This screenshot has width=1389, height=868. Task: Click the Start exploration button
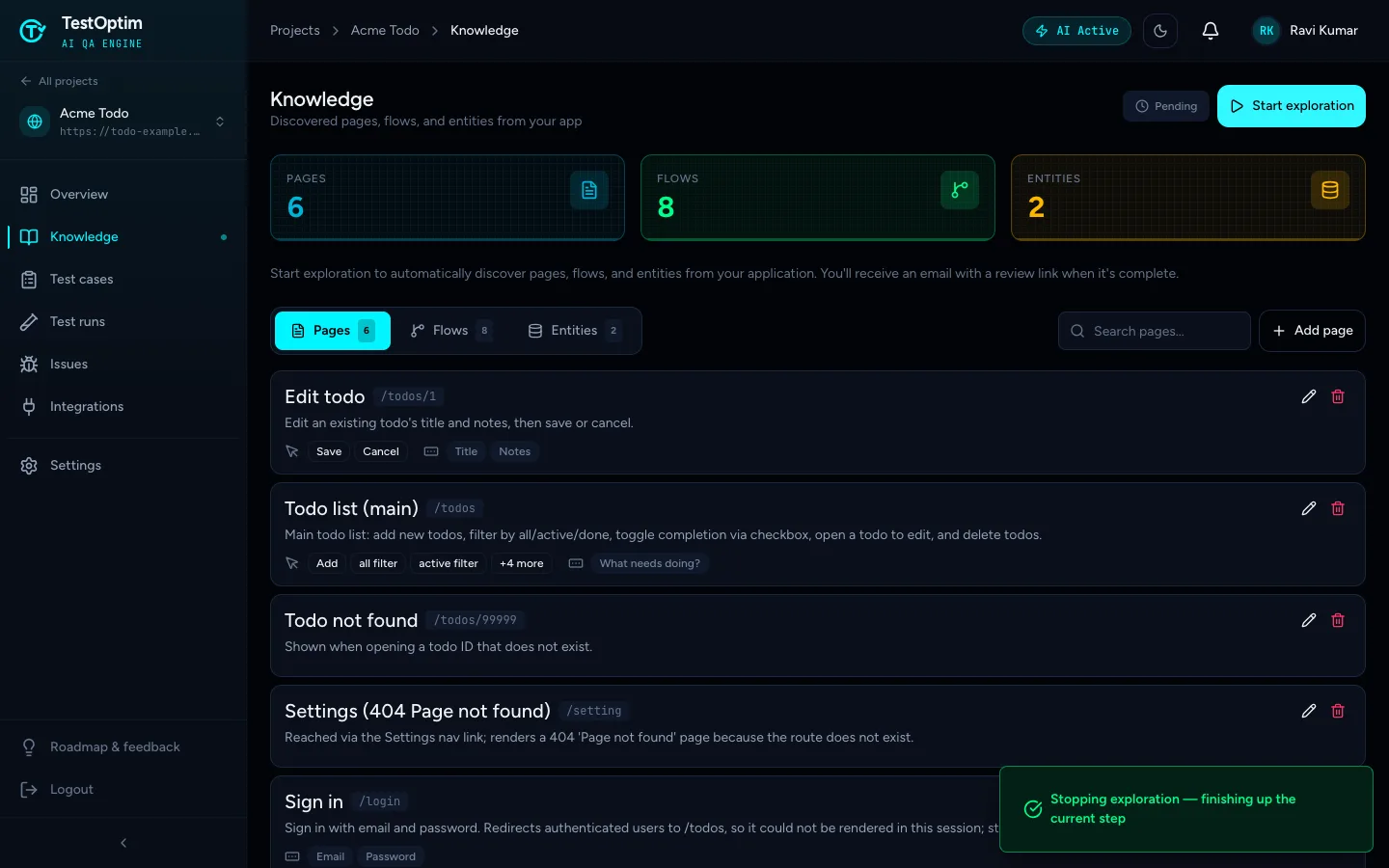(1292, 106)
